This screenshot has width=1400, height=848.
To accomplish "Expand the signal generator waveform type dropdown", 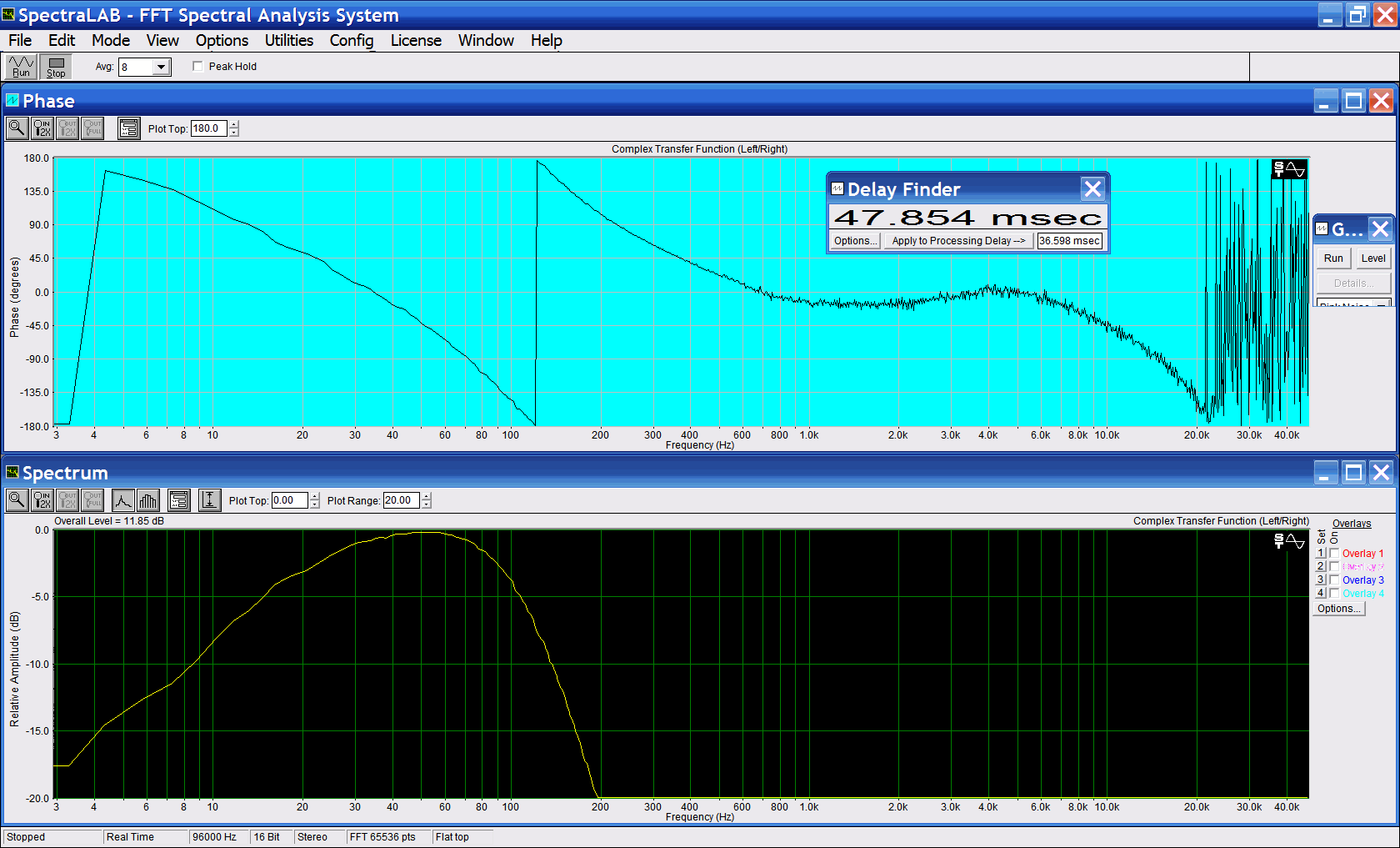I will click(1382, 304).
